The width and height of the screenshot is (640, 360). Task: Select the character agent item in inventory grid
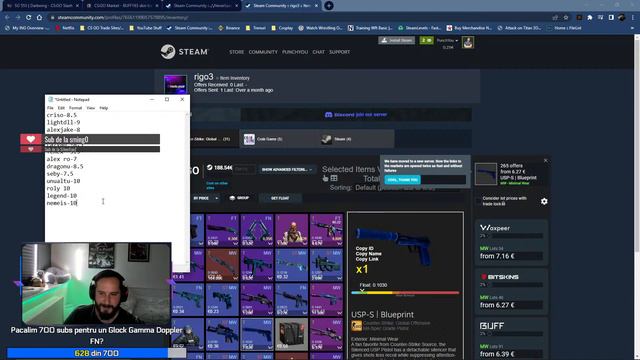[x=291, y=230]
